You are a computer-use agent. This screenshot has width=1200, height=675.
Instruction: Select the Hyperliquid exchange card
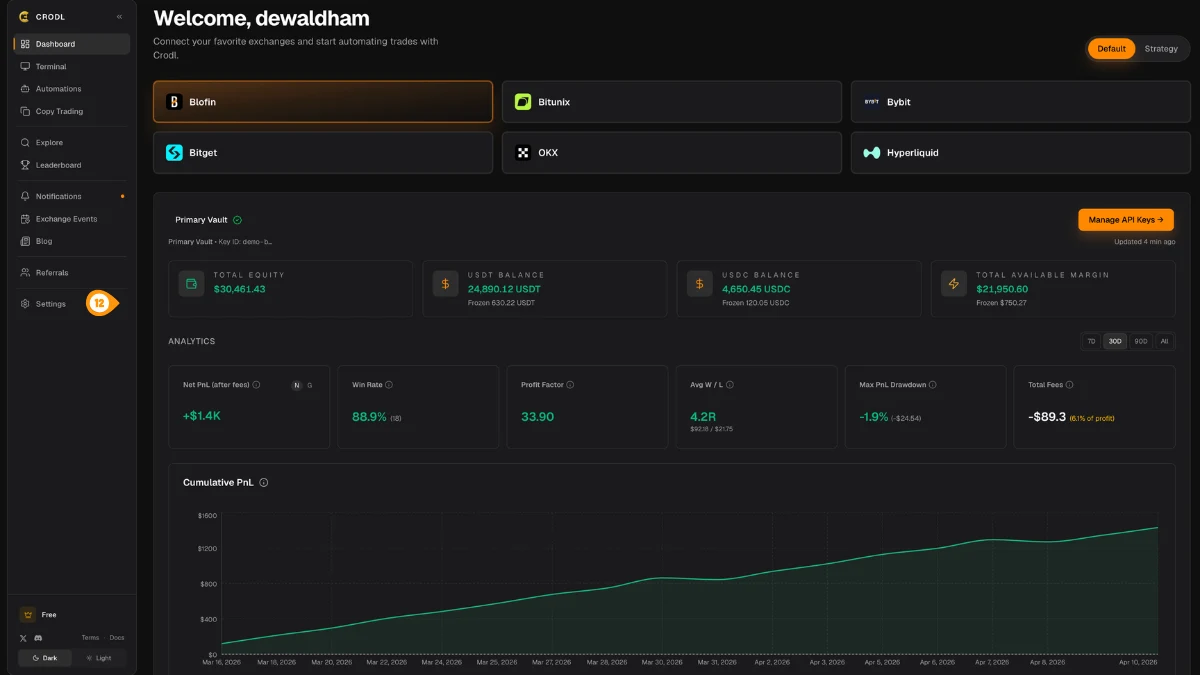click(1021, 153)
